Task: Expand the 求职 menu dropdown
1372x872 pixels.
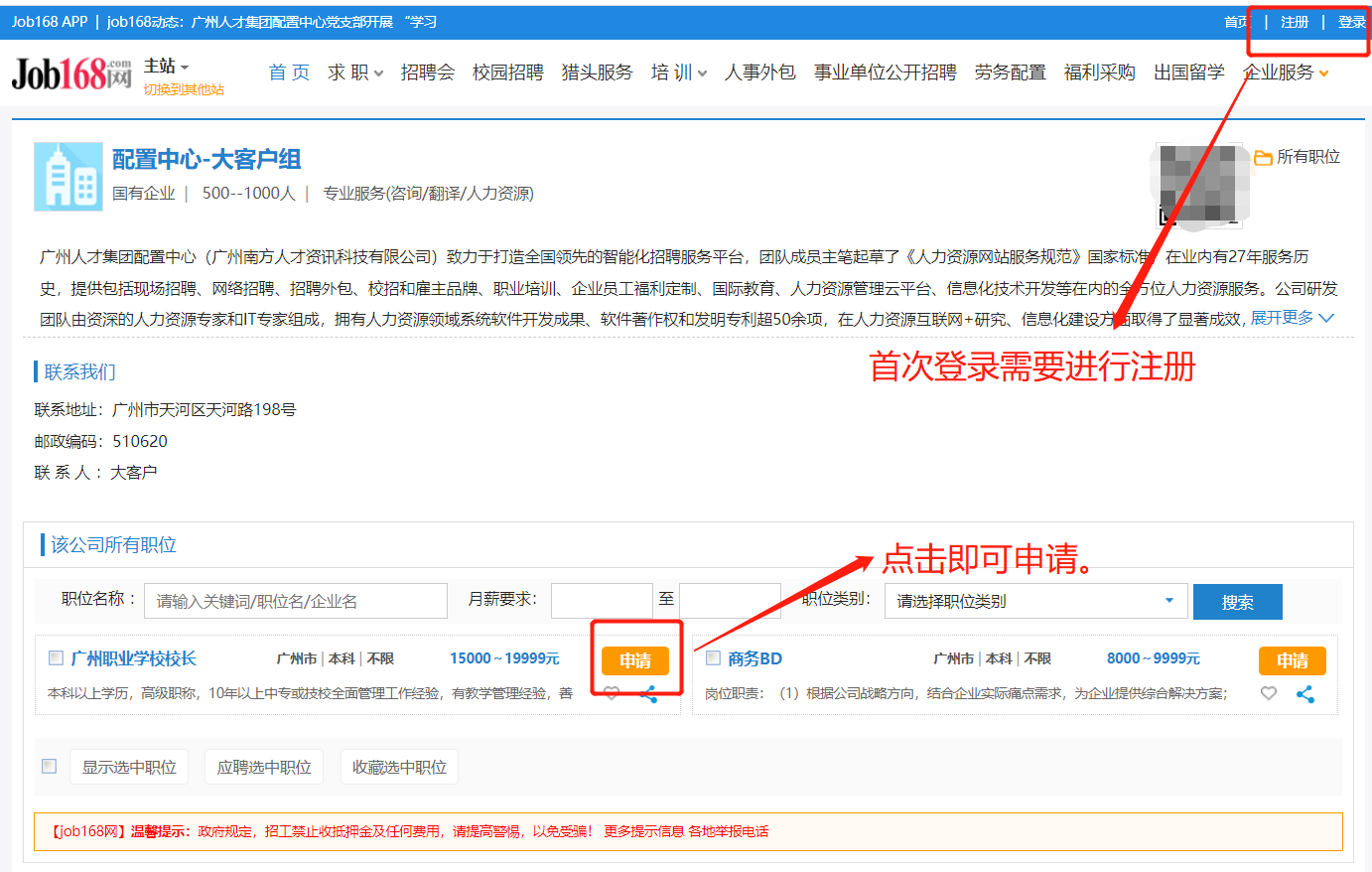Action: coord(355,73)
